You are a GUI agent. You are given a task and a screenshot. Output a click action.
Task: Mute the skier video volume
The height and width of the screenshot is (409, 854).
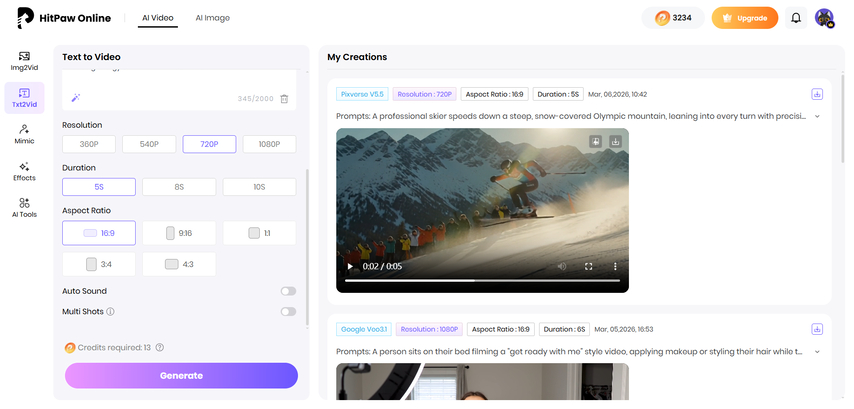point(562,266)
